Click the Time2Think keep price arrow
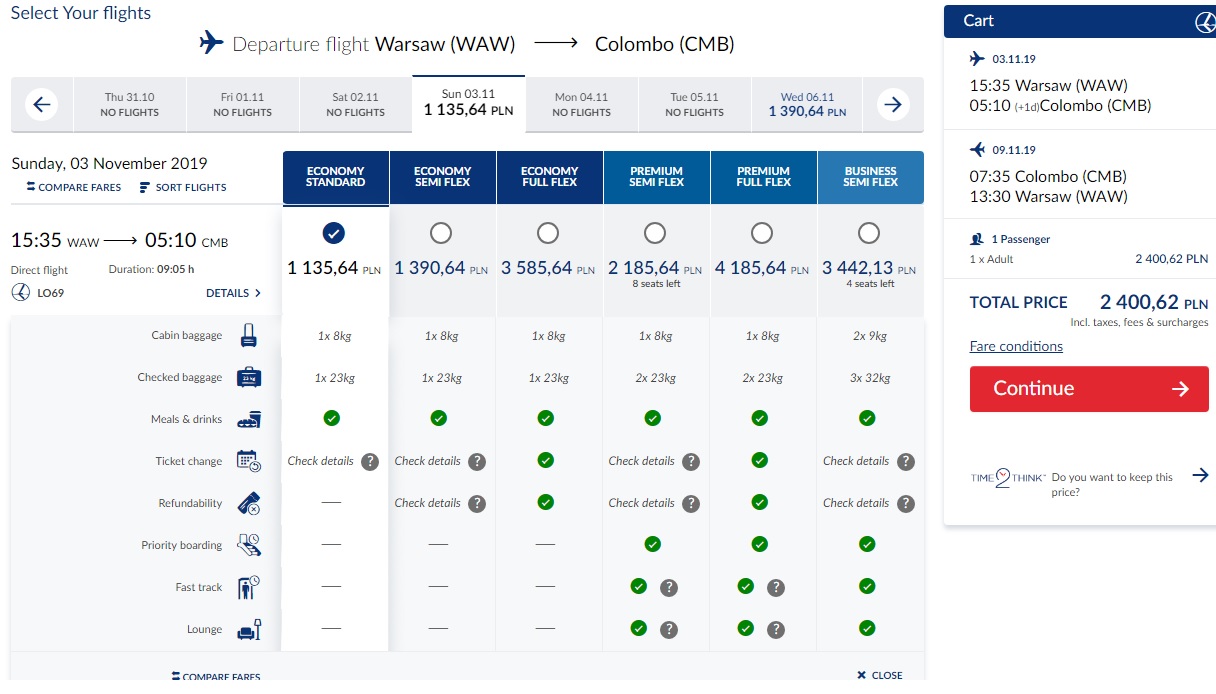The width and height of the screenshot is (1216, 694). coord(1200,476)
